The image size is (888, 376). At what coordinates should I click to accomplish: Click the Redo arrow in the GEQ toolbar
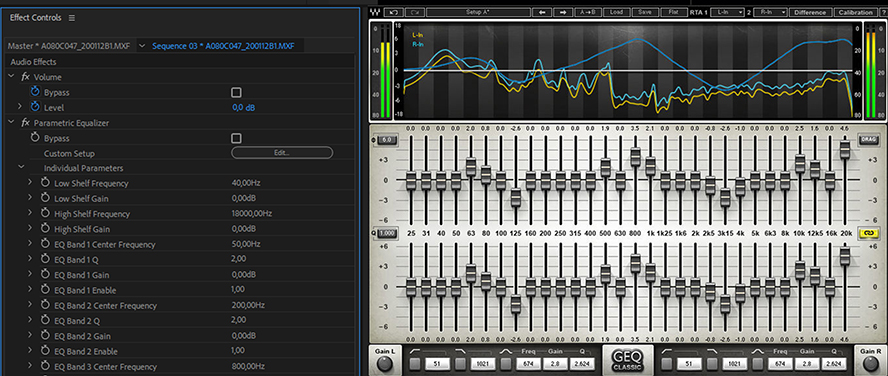(415, 12)
